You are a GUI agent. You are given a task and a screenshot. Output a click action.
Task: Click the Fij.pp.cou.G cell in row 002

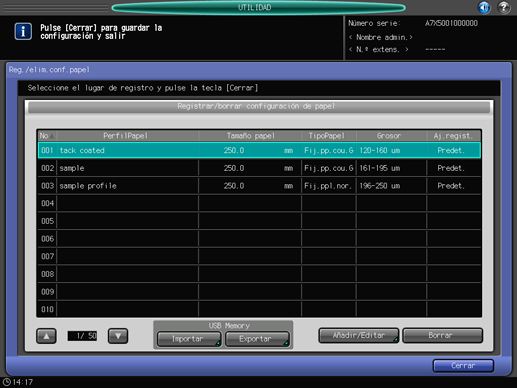[329, 168]
